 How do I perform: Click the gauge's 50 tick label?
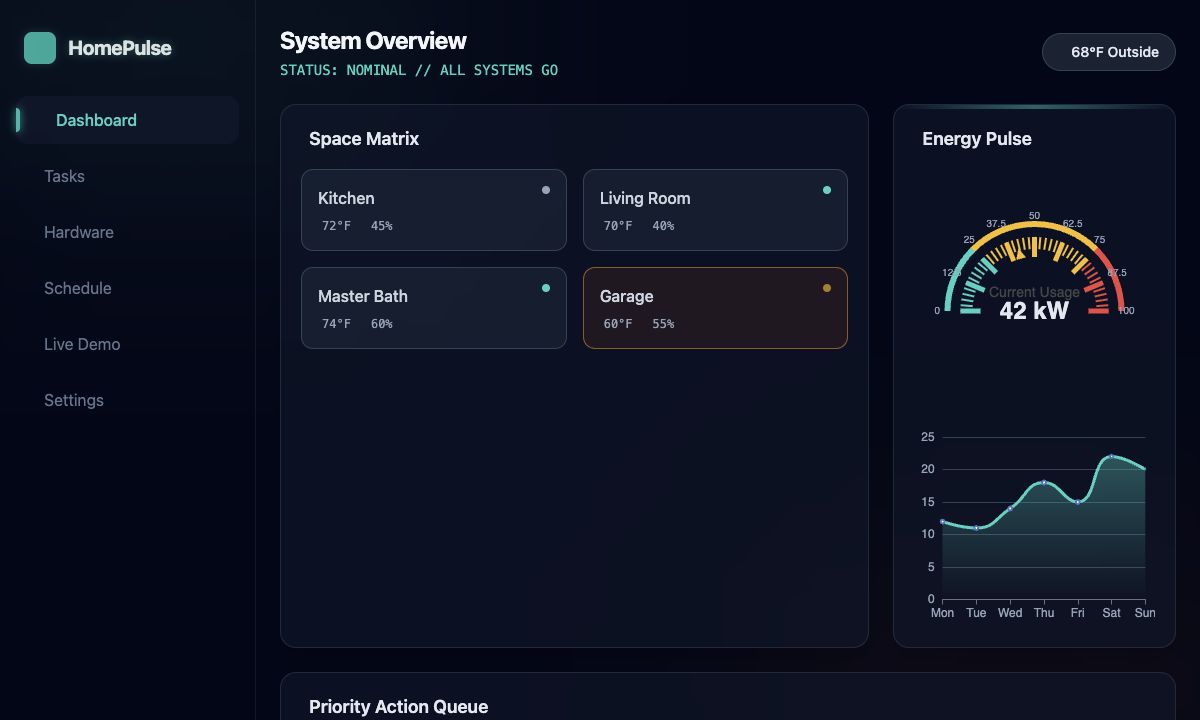click(x=1034, y=215)
